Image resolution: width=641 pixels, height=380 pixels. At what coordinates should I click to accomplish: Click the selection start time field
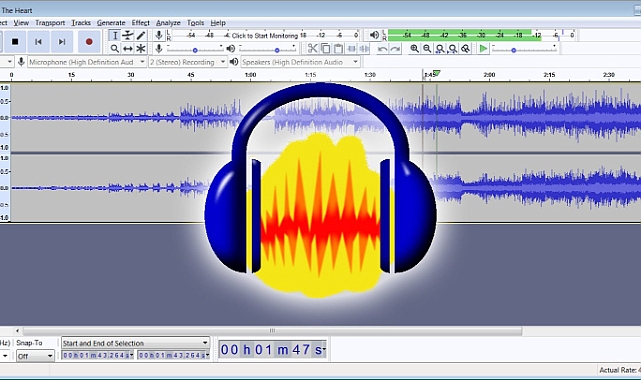[97, 355]
